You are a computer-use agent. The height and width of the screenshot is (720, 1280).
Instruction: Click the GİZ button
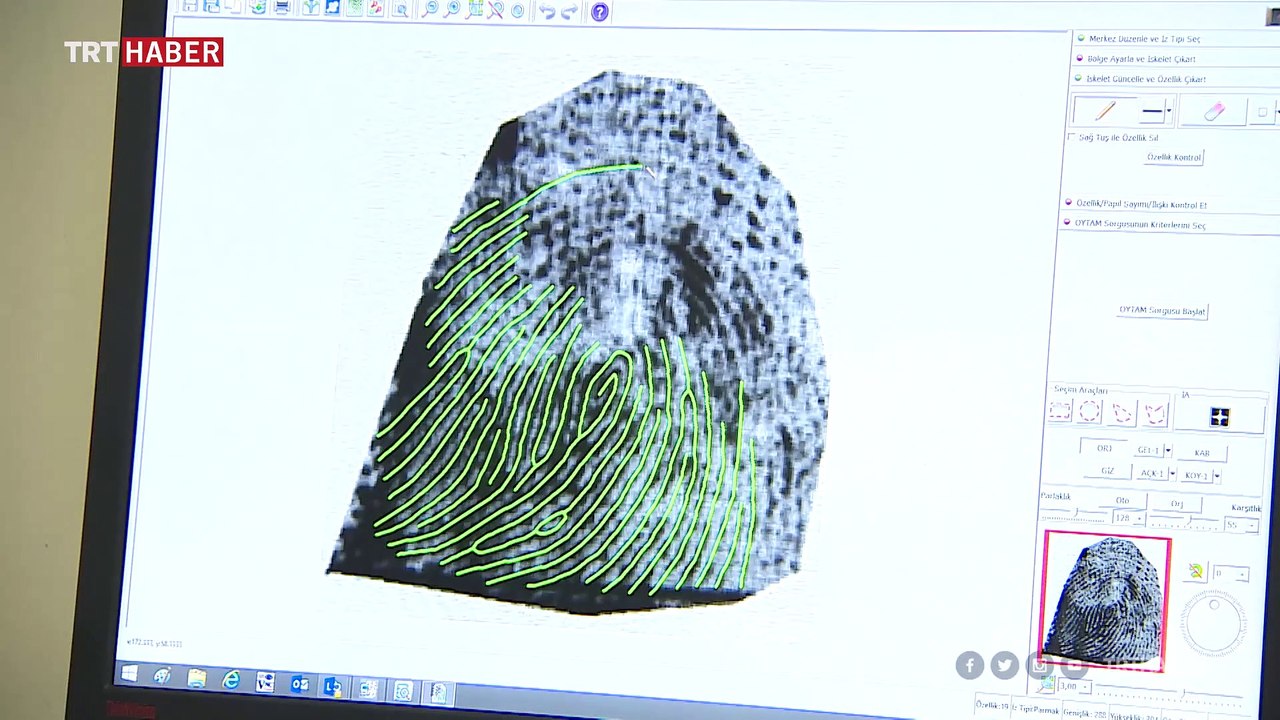pos(1107,471)
